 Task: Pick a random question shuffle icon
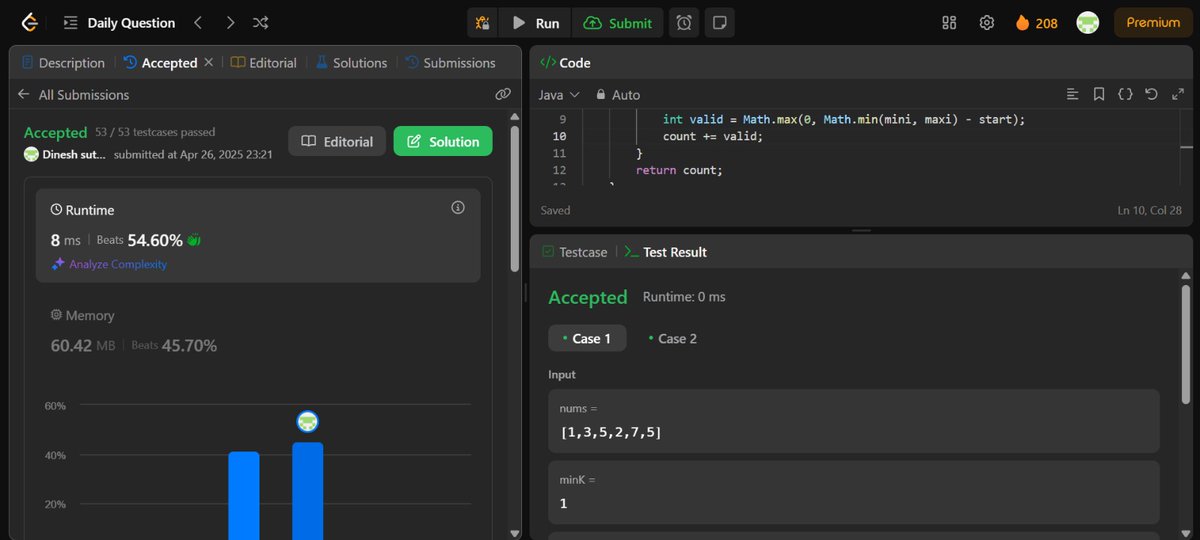pos(261,23)
